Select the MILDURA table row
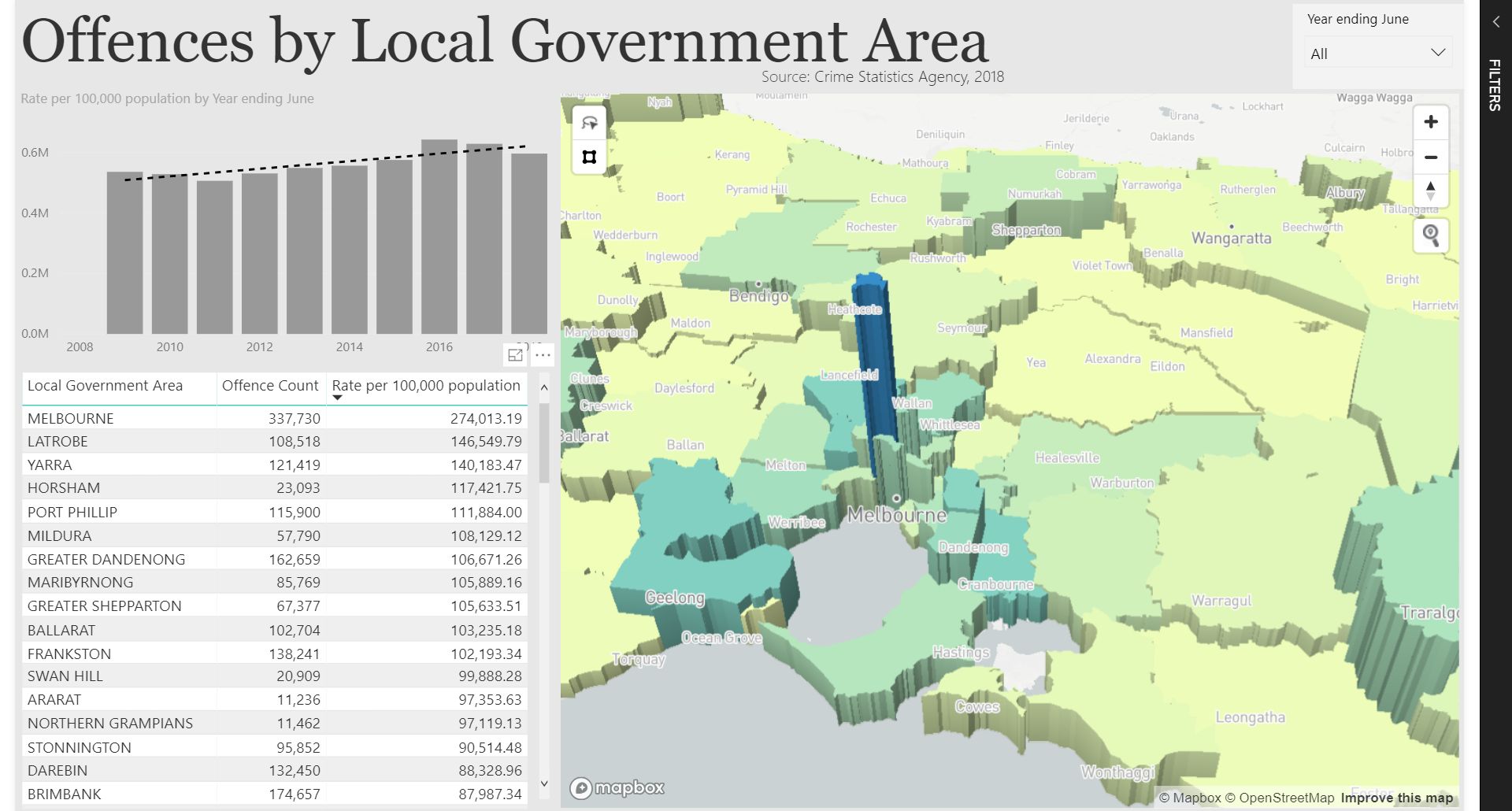 coord(275,535)
